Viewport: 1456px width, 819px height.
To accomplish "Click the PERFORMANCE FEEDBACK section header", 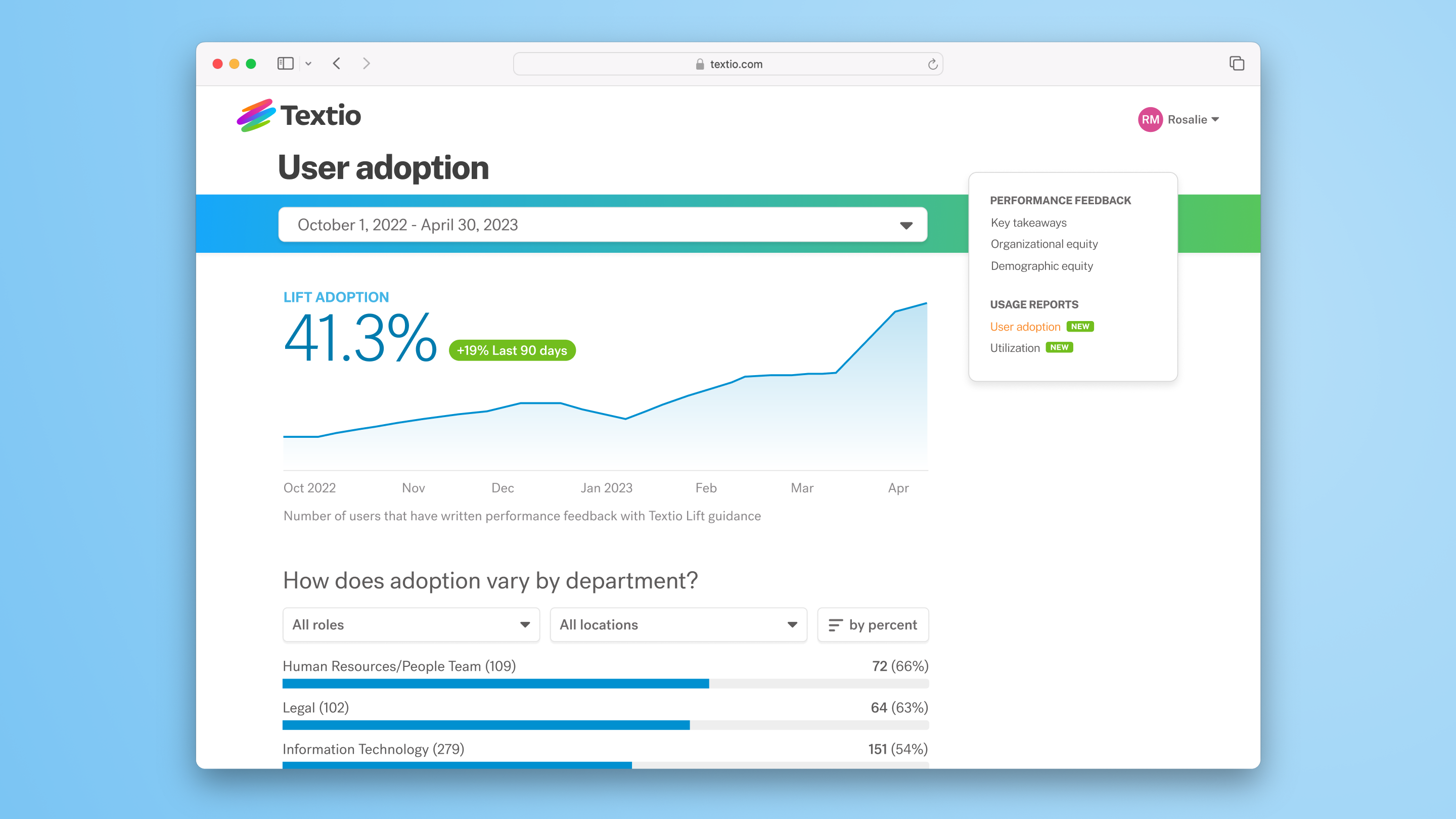I will pos(1060,200).
